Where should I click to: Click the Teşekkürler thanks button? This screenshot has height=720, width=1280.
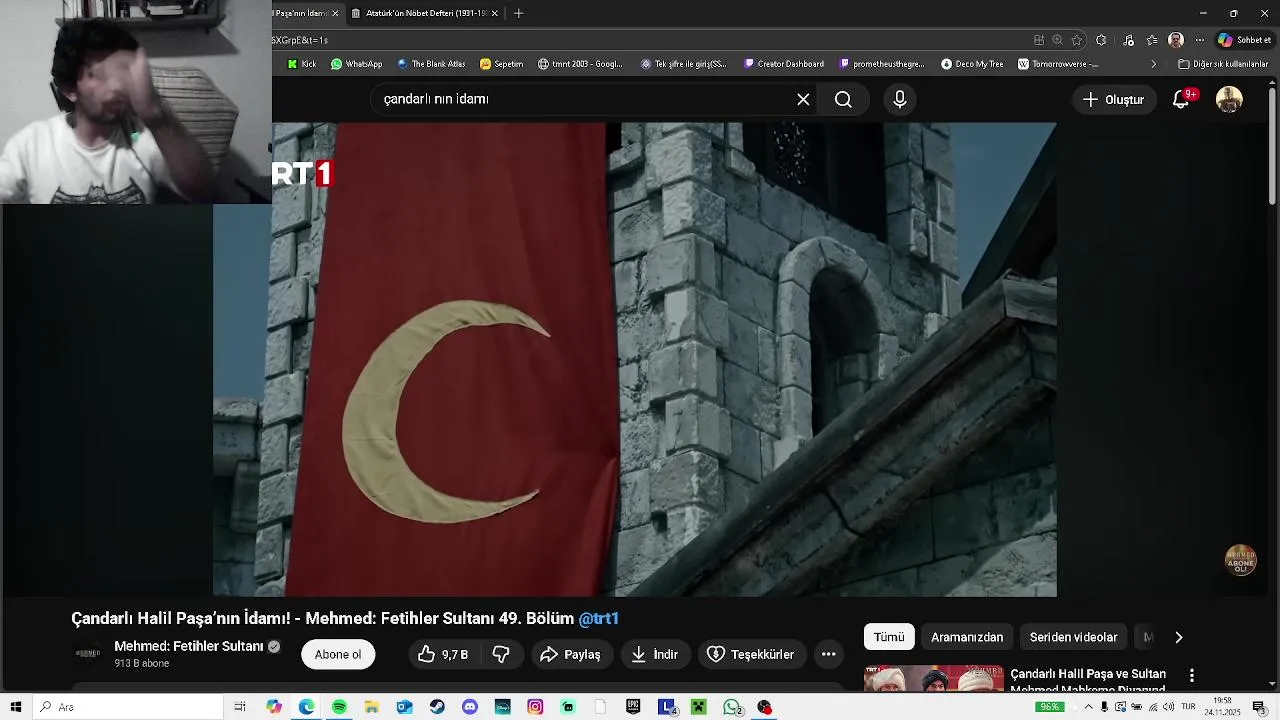tap(750, 654)
